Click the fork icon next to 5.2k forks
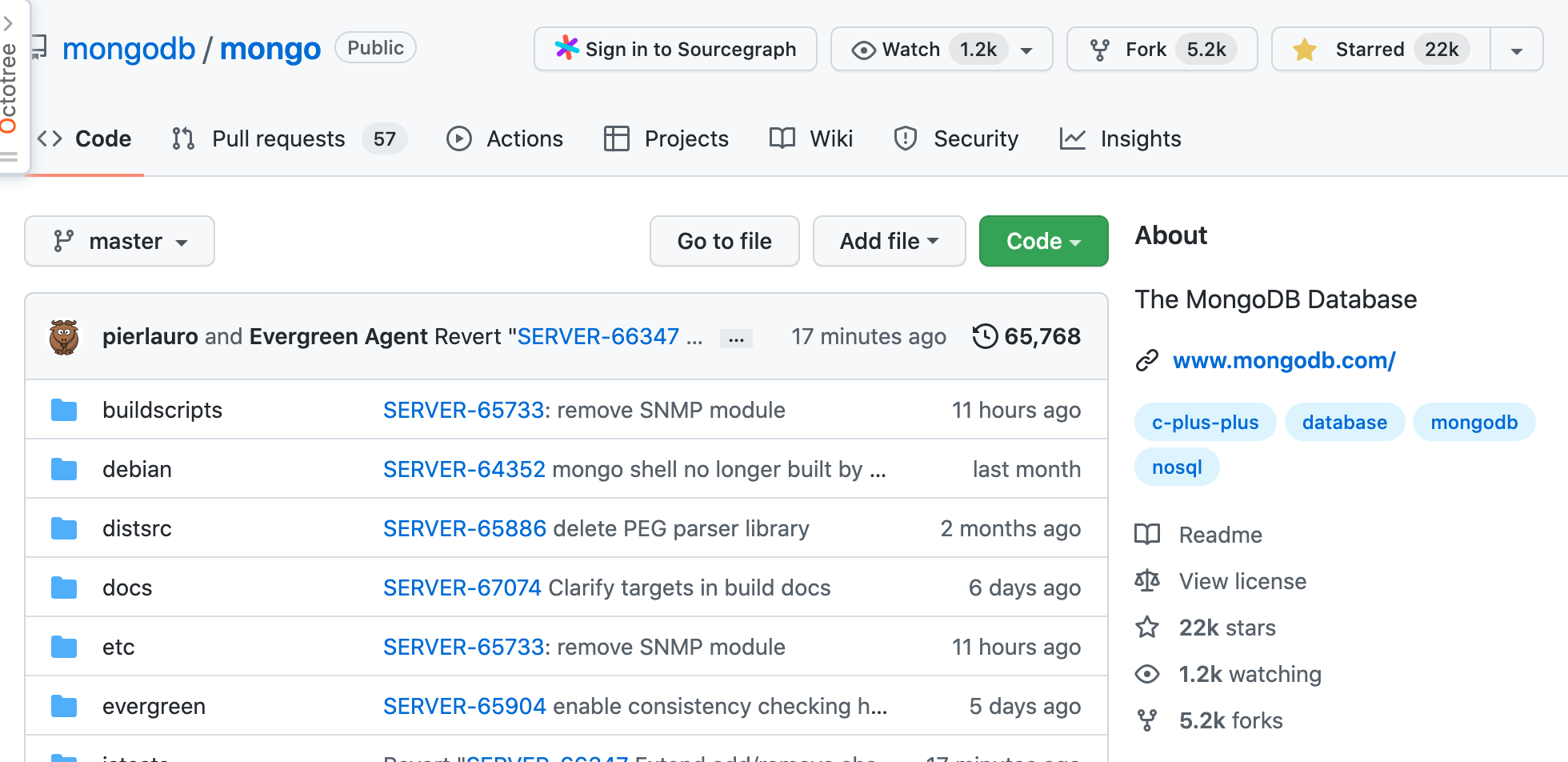The width and height of the screenshot is (1568, 762). click(x=1147, y=720)
